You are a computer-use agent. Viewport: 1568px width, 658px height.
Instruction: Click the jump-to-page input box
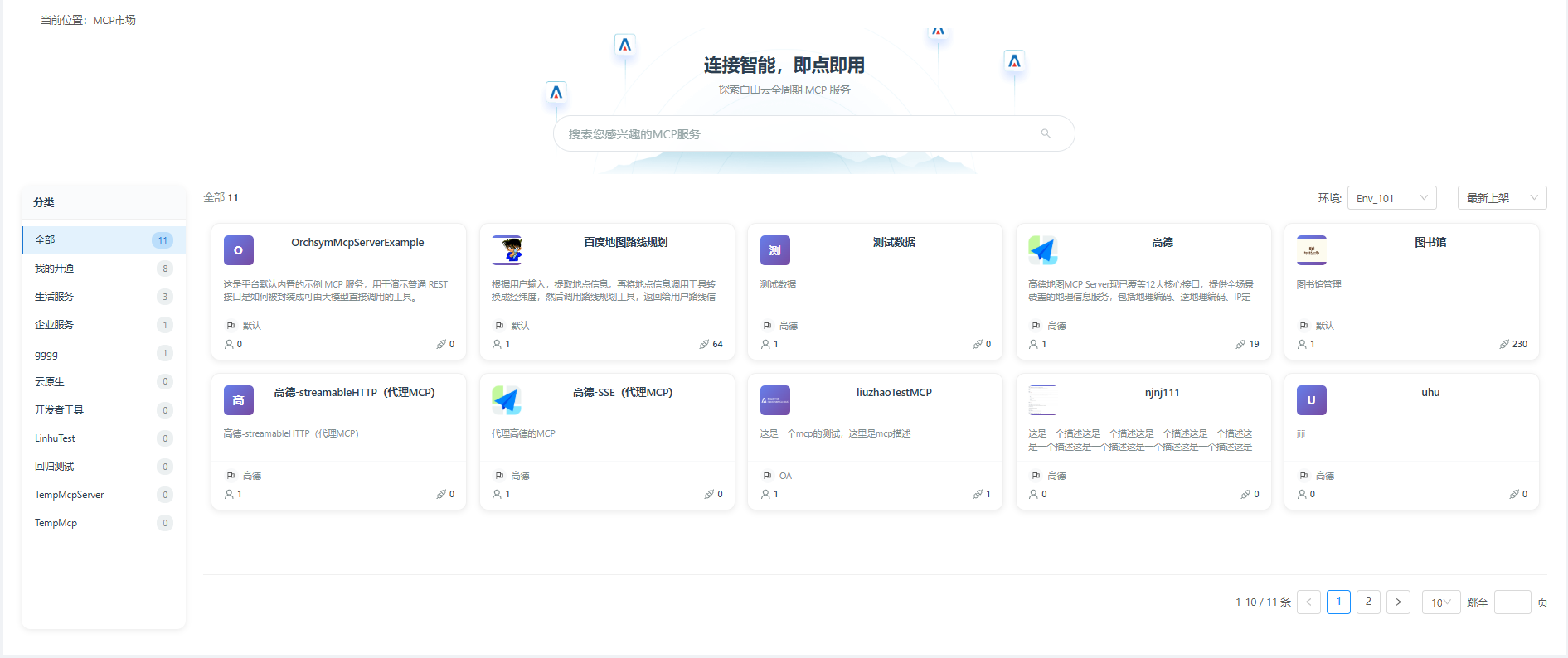[1512, 602]
